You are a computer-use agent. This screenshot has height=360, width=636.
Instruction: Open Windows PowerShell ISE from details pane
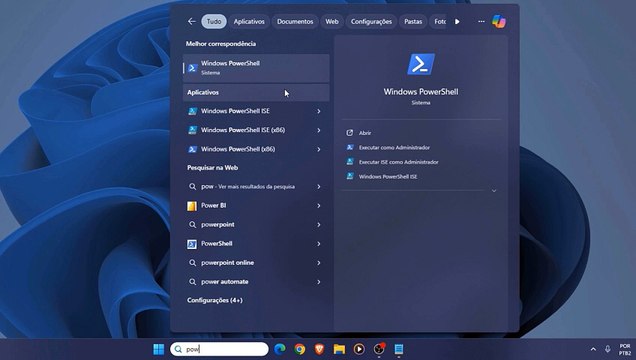[388, 177]
